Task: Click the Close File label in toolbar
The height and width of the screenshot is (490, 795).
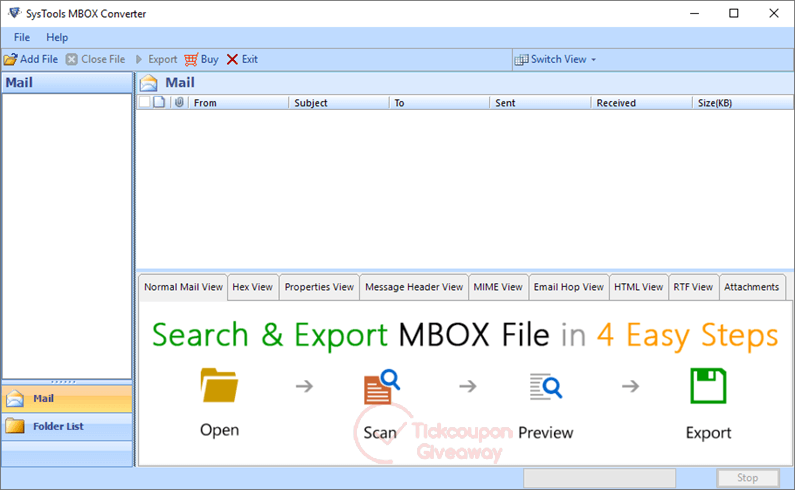Action: 103,59
